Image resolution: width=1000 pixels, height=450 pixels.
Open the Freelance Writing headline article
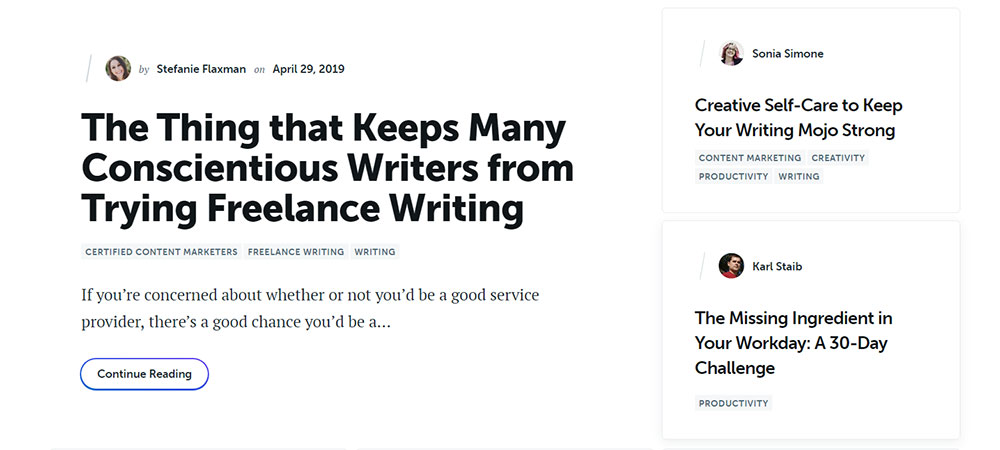[x=327, y=168]
